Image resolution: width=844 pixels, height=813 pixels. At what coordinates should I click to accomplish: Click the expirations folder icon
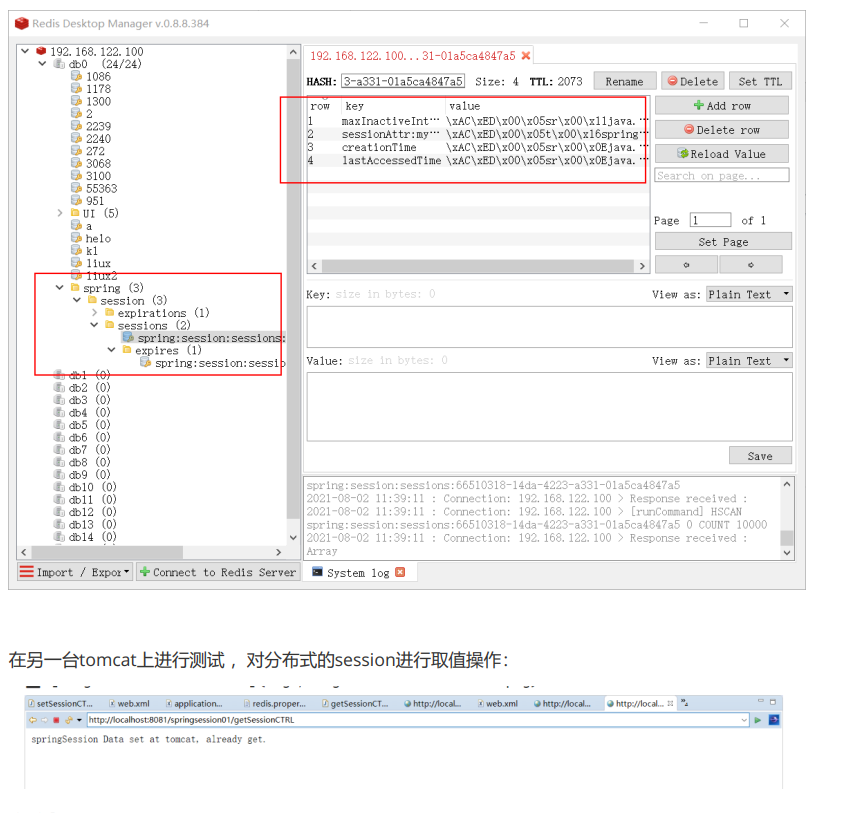coord(110,313)
